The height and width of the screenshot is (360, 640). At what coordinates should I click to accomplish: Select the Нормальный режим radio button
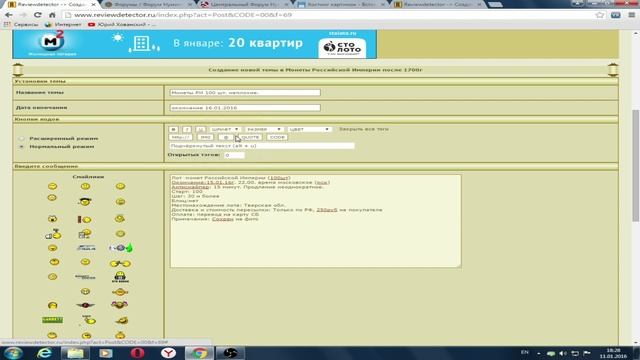click(x=22, y=147)
